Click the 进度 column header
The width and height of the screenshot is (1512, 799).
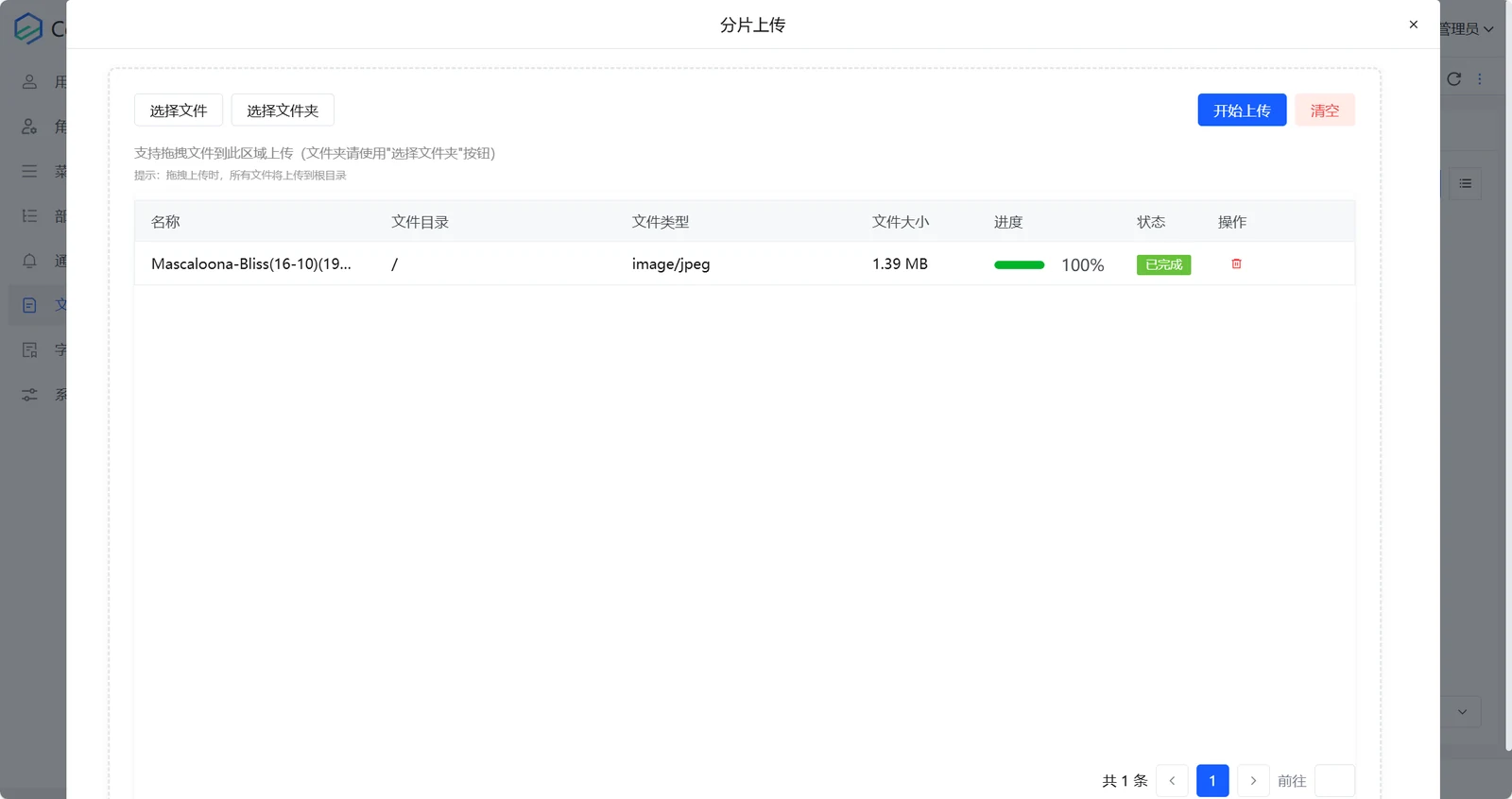click(1008, 222)
